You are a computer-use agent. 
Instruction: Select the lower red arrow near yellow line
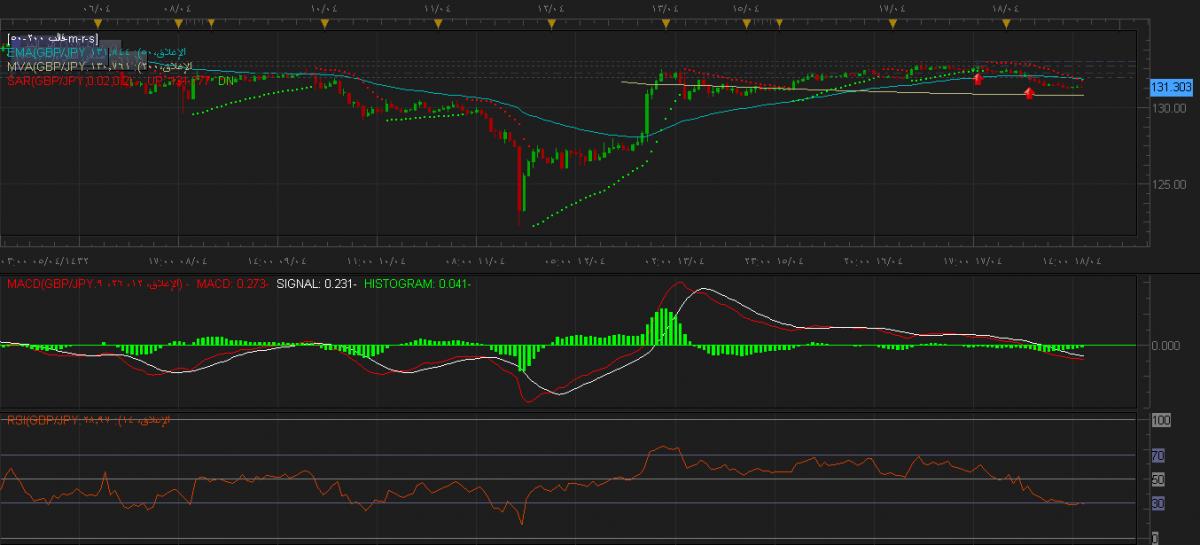[x=1029, y=93]
